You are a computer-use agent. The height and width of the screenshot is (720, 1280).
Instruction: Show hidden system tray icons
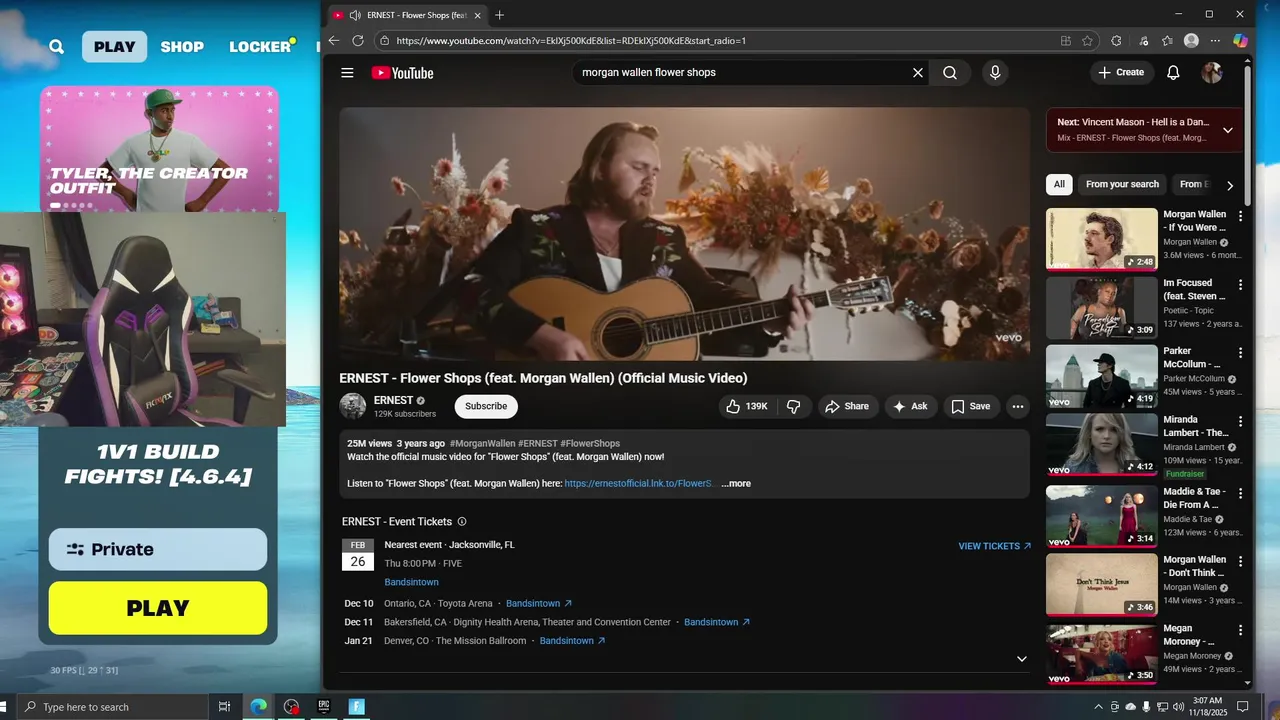(1099, 707)
